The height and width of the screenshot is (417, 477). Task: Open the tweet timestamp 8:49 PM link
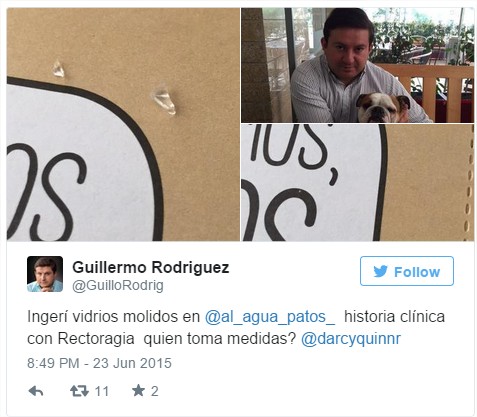click(x=53, y=363)
